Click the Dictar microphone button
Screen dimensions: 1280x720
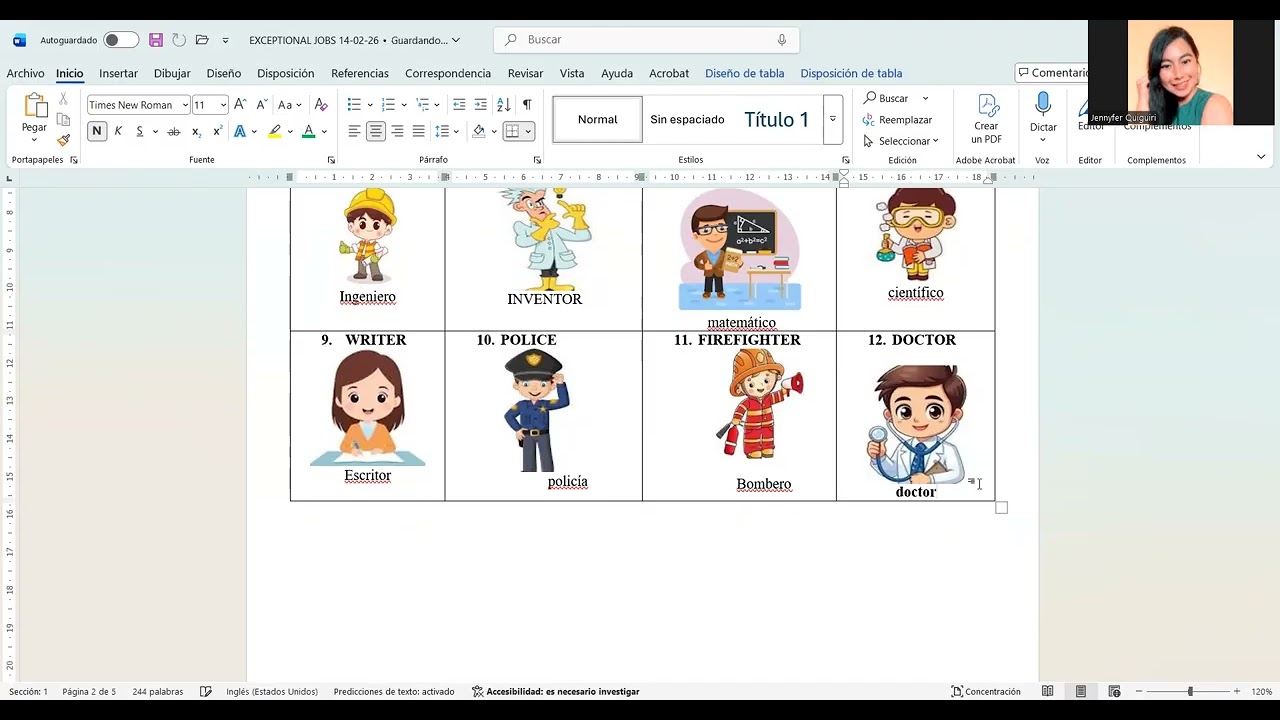click(x=1043, y=118)
